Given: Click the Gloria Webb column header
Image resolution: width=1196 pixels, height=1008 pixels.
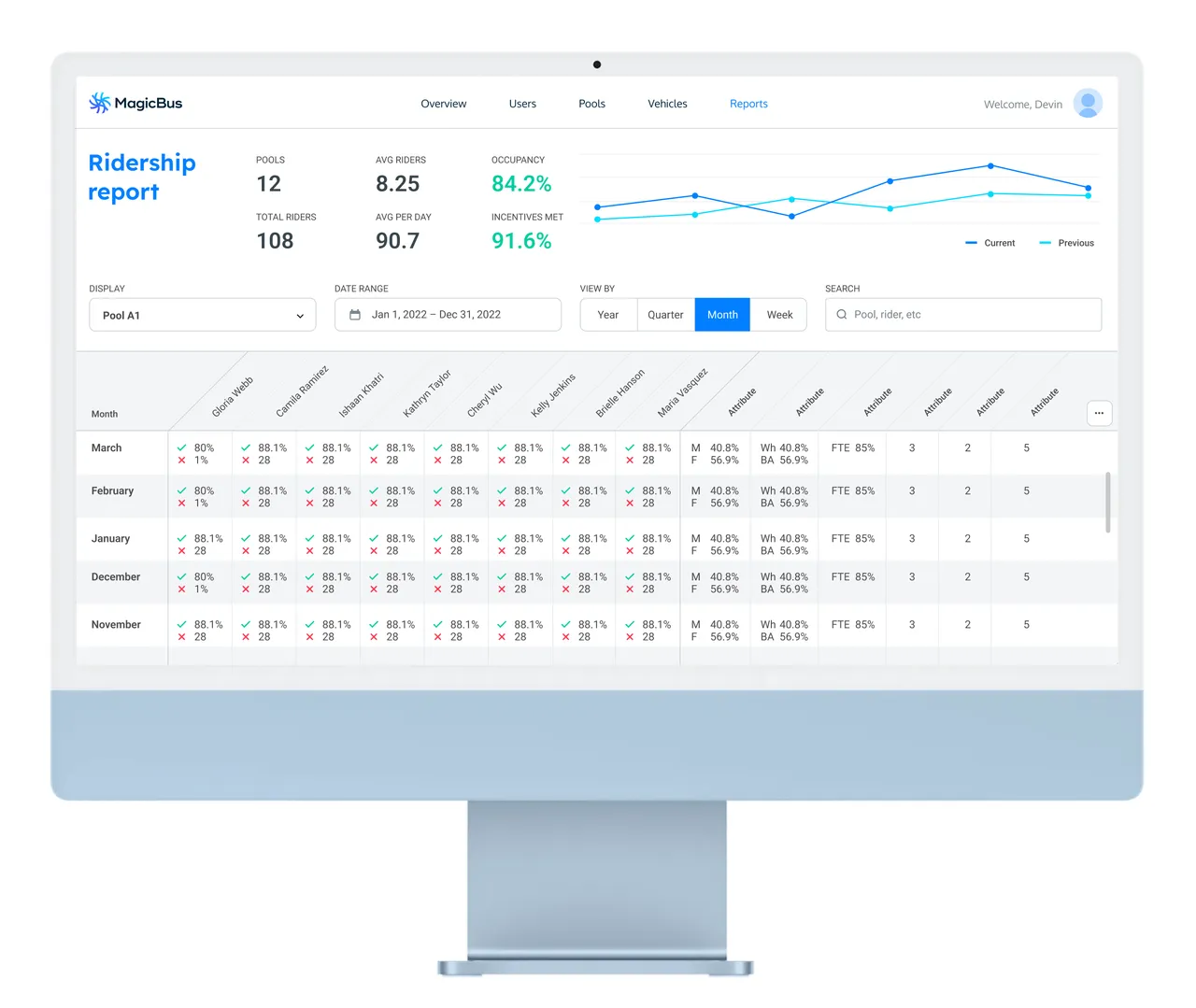Looking at the screenshot, I should (x=232, y=397).
